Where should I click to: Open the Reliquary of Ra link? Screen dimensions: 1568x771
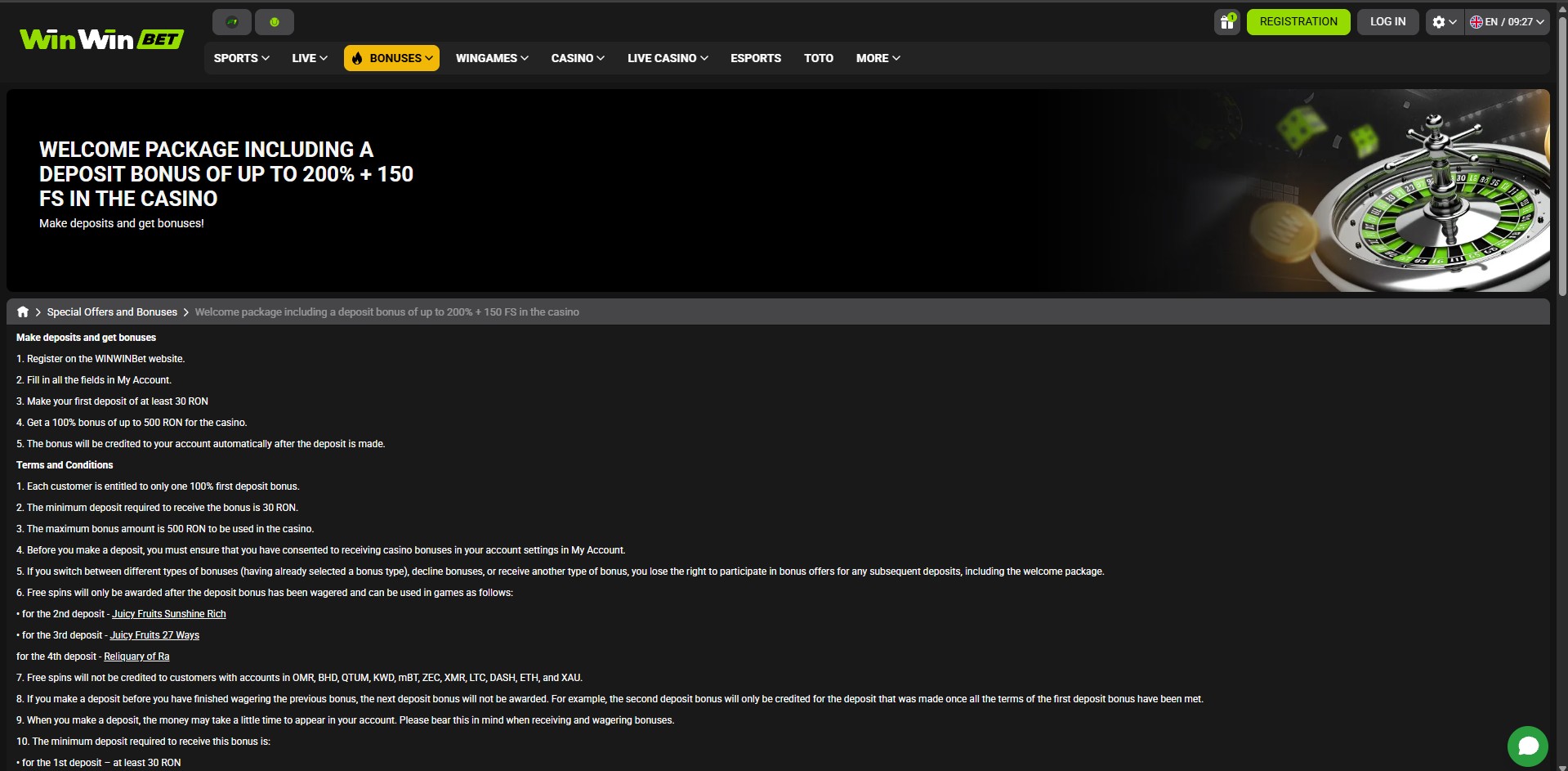136,657
